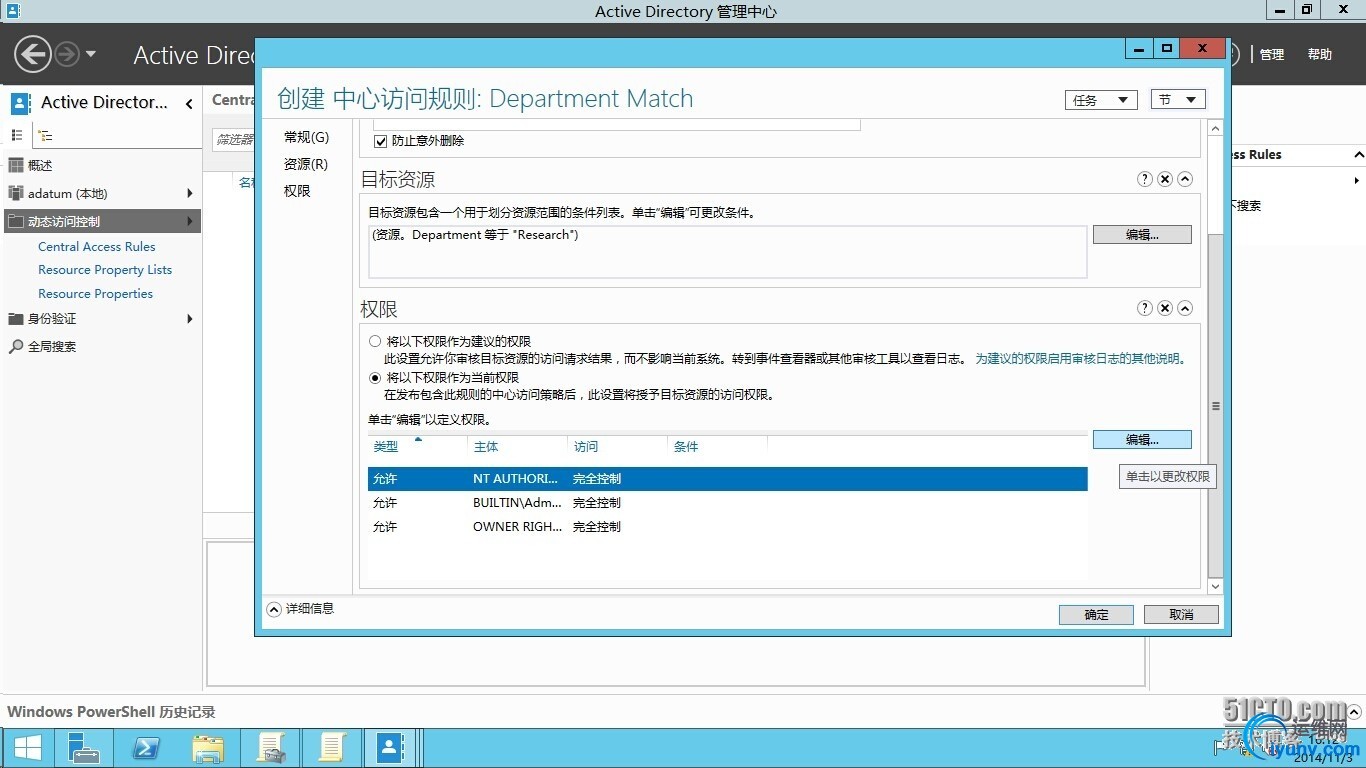Jump to the 权限 section in dialog nav
The width and height of the screenshot is (1366, 768).
coord(297,191)
